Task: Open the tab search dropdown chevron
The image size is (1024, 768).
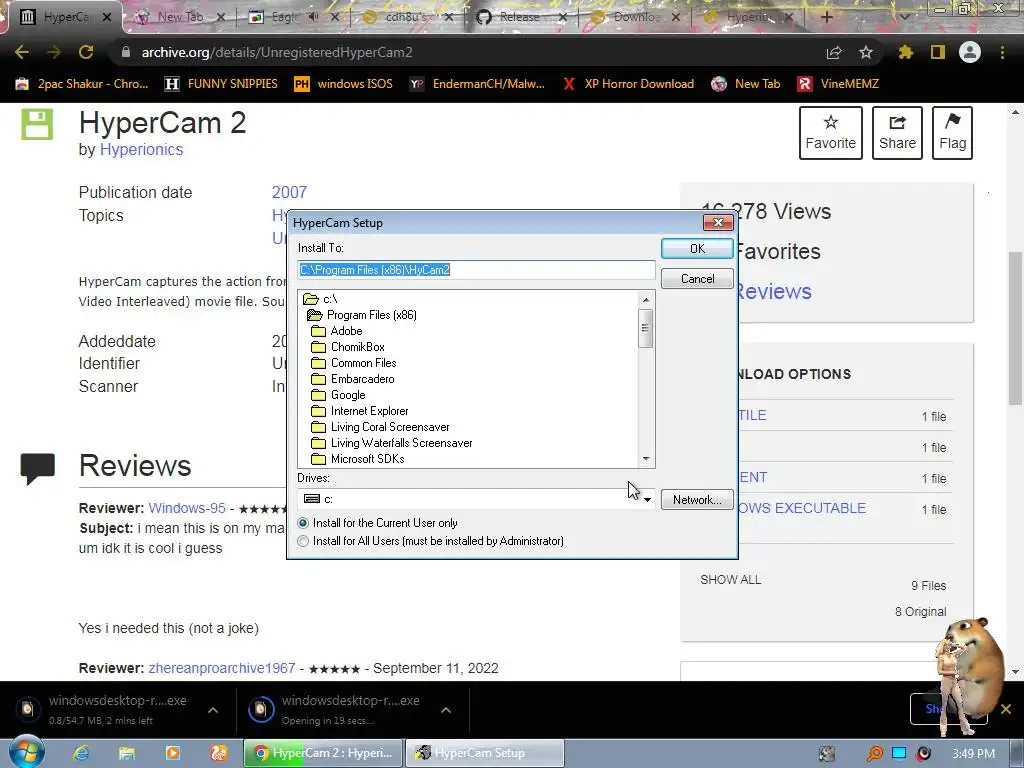Action: click(904, 17)
